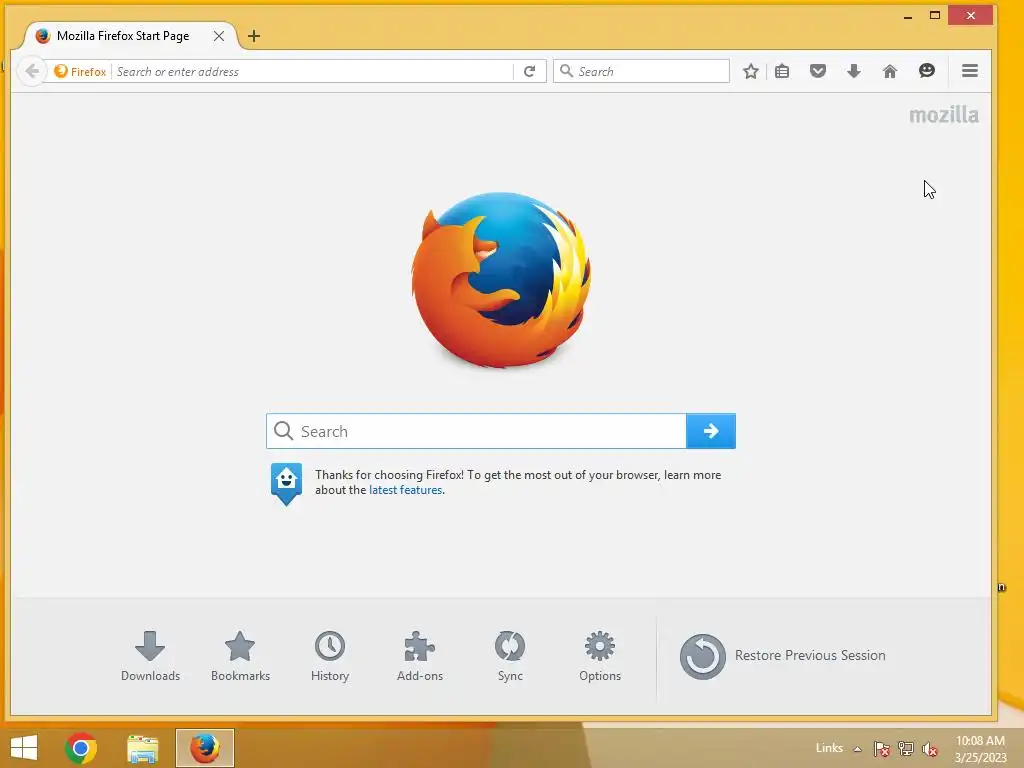Open File Explorer from the taskbar
Viewport: 1024px width, 768px height.
click(x=142, y=748)
